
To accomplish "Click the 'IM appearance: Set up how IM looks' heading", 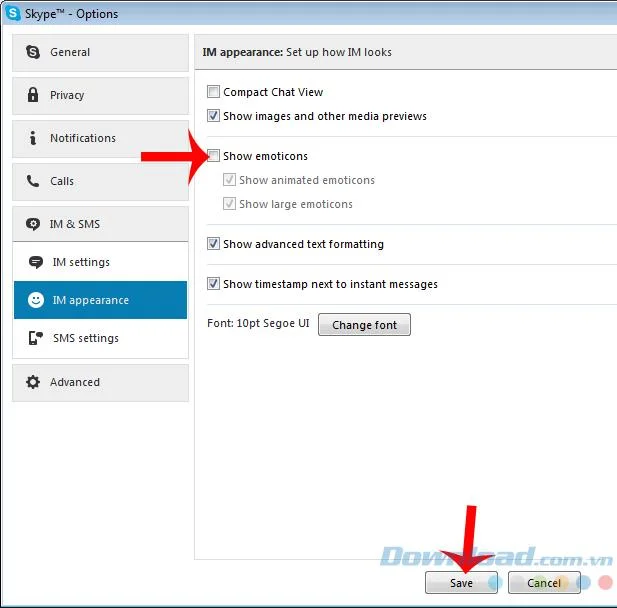I will (x=297, y=52).
